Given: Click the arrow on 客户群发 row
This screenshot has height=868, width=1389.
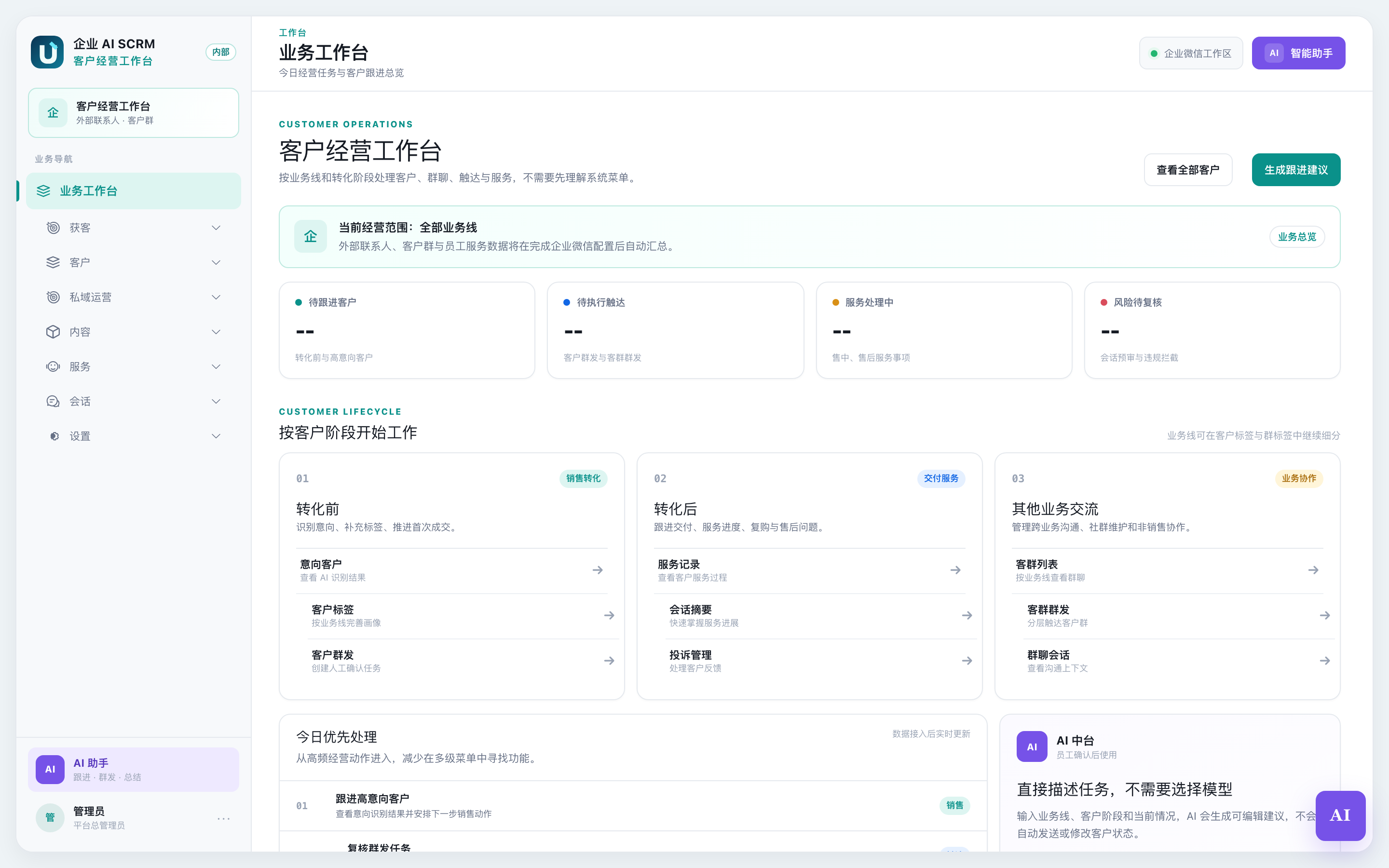Looking at the screenshot, I should point(609,661).
